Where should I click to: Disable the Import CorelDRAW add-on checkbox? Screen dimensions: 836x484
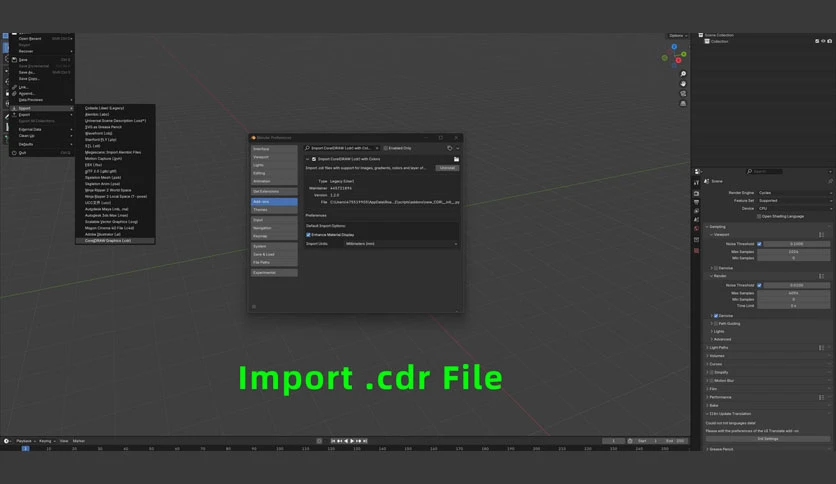point(314,159)
